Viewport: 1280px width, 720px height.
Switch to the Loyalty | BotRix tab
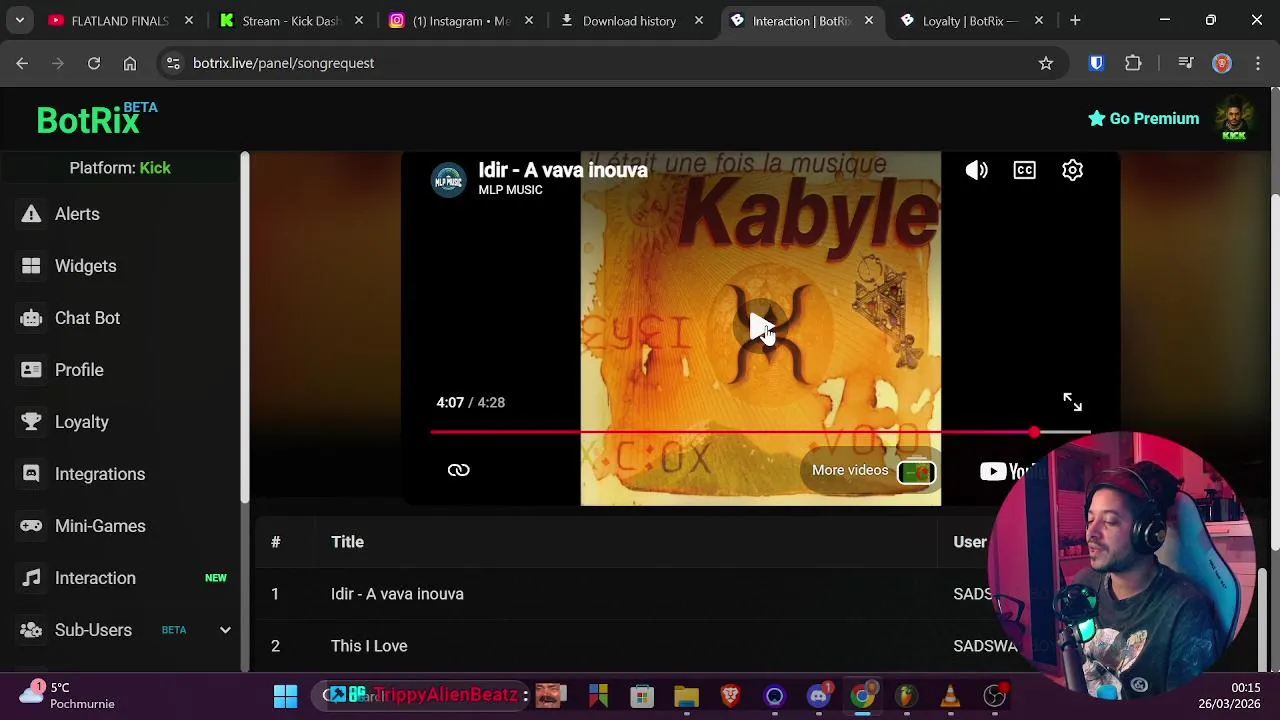pyautogui.click(x=972, y=20)
